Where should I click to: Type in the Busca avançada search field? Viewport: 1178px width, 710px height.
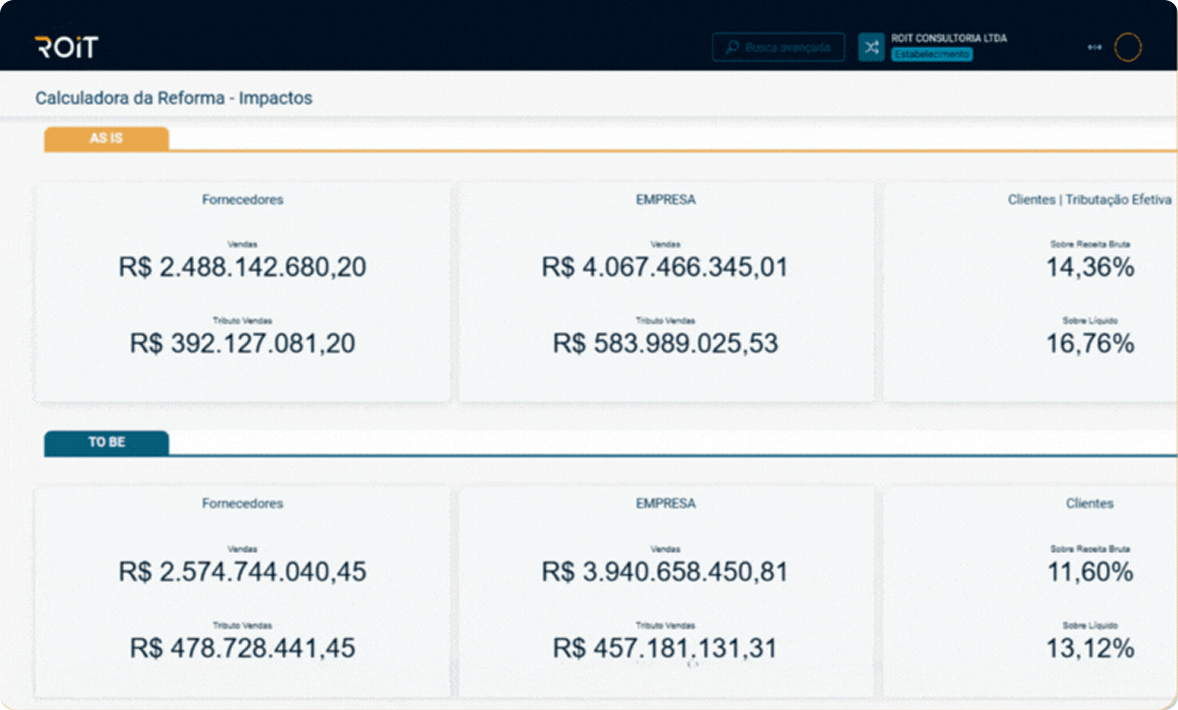coord(787,47)
